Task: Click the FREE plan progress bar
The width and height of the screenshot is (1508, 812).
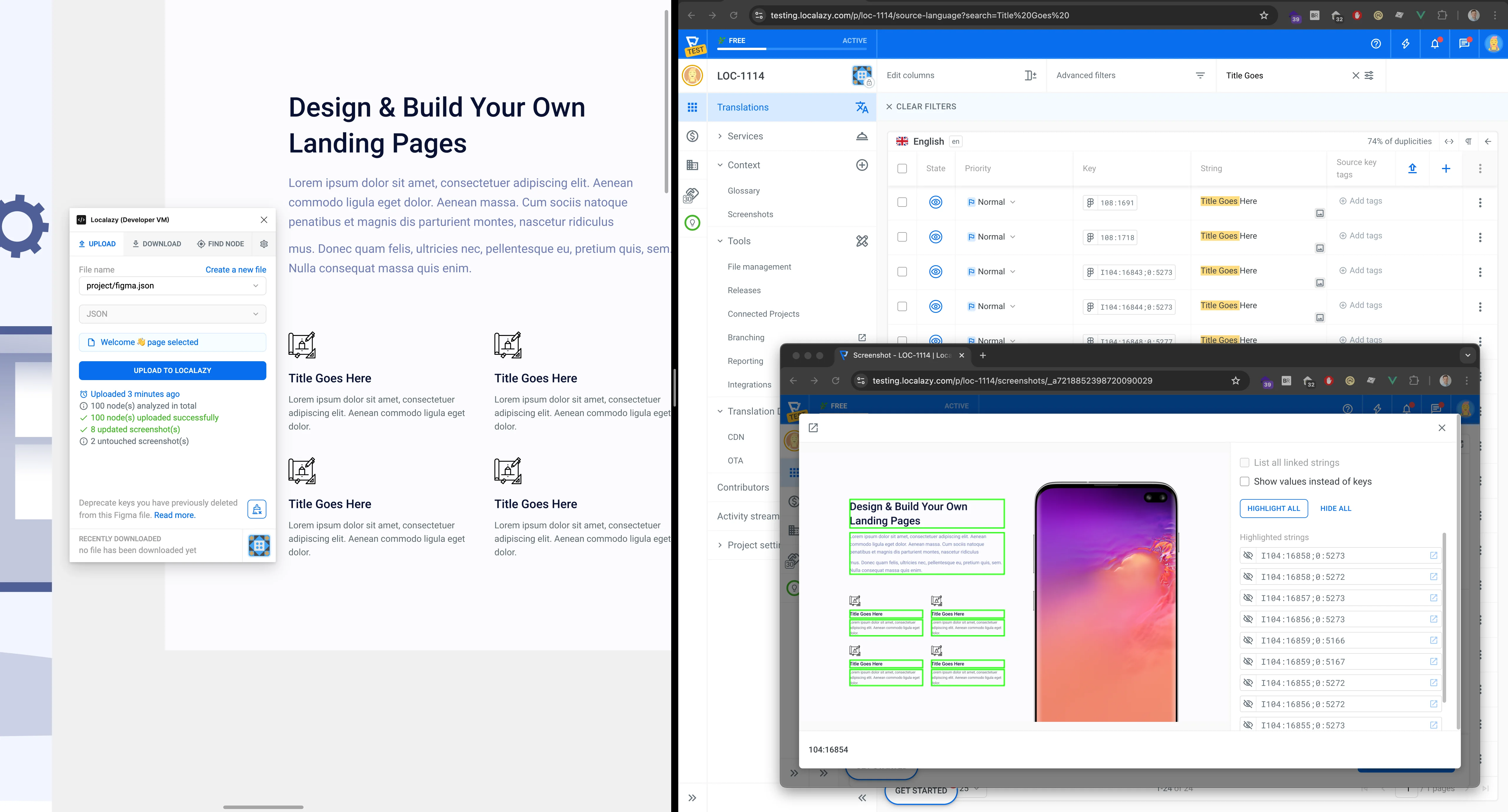Action: tap(791, 49)
